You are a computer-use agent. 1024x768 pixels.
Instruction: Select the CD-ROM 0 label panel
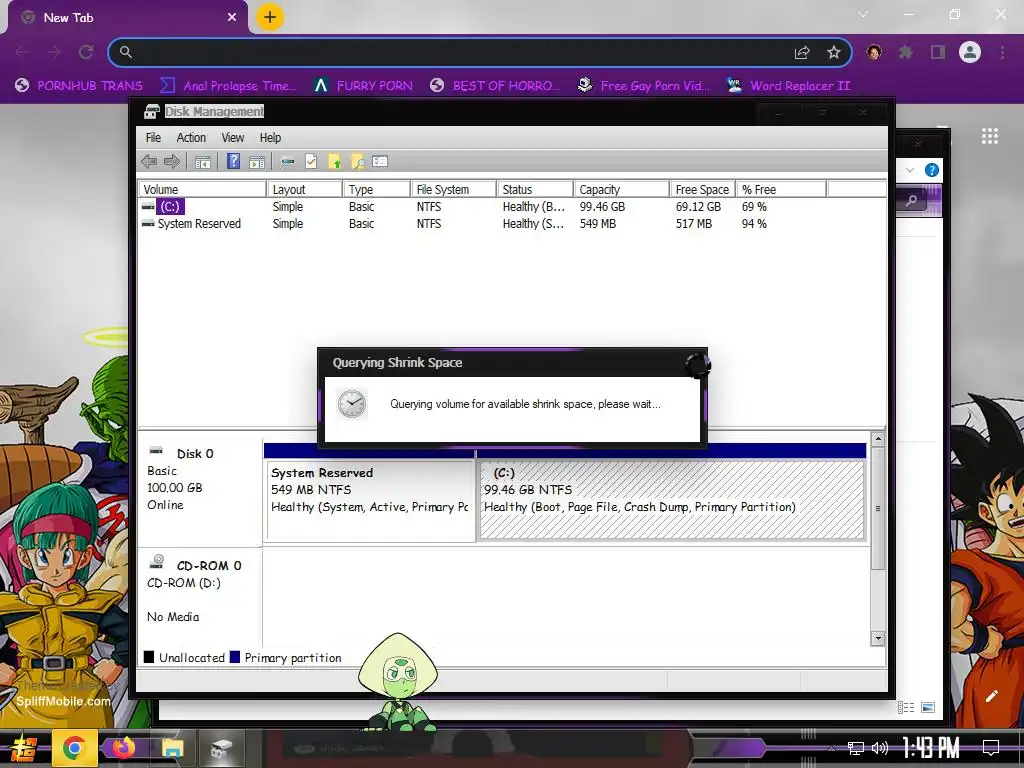[x=199, y=596]
